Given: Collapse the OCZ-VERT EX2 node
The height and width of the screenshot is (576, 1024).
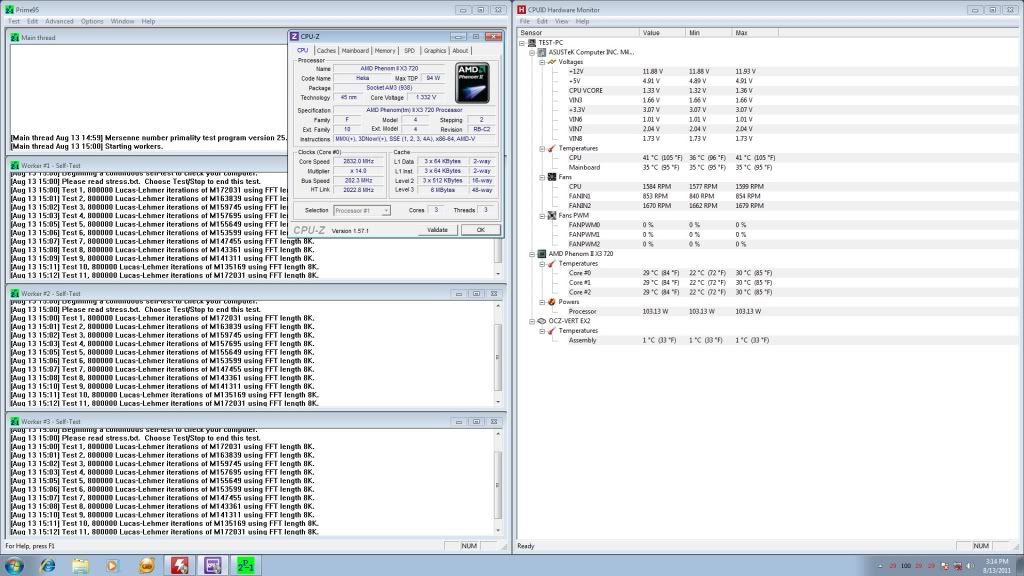Looking at the screenshot, I should [532, 321].
